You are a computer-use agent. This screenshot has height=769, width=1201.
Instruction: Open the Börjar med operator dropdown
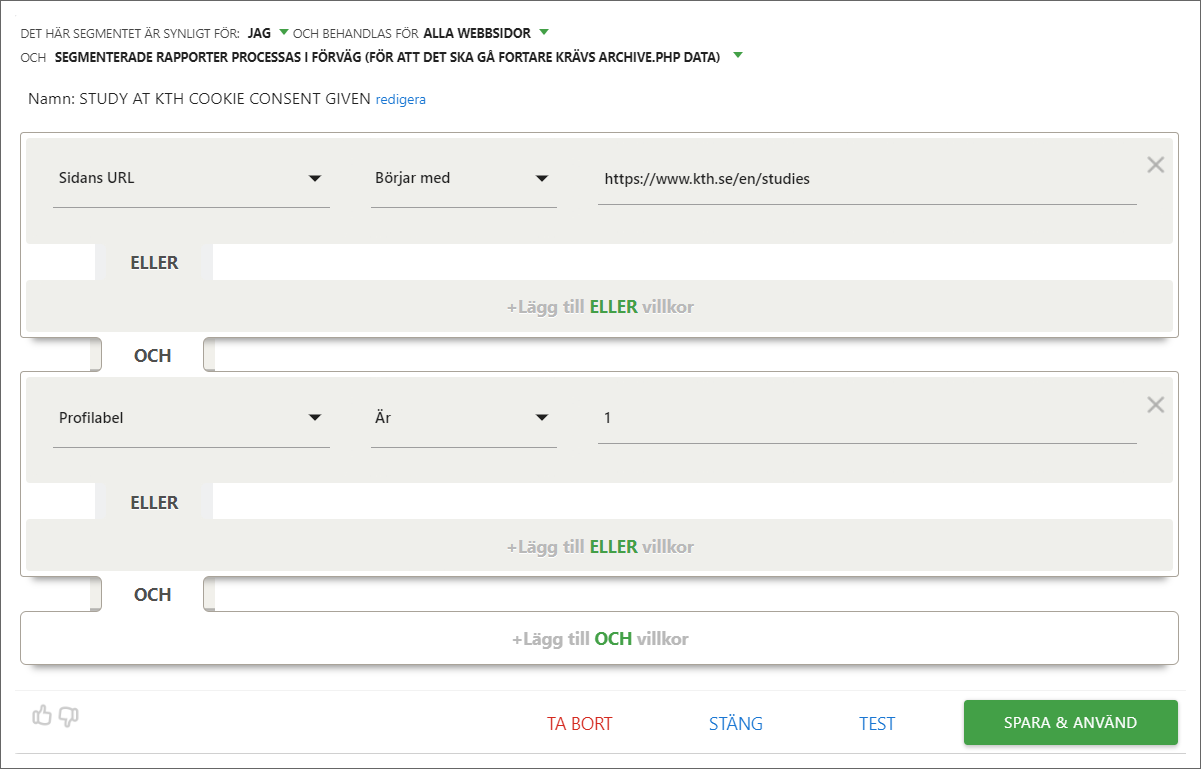tap(463, 179)
